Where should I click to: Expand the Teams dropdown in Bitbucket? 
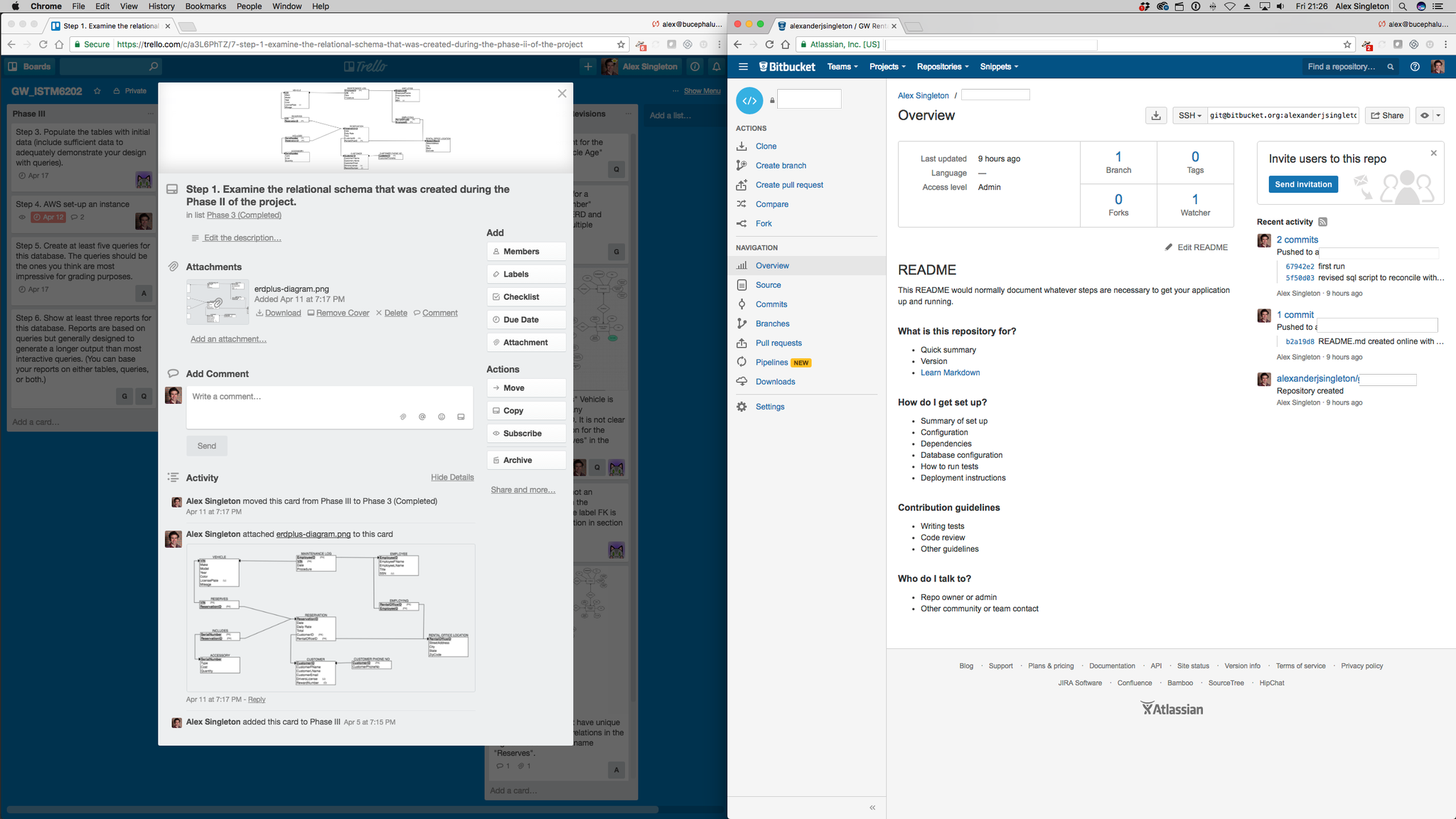tap(842, 67)
